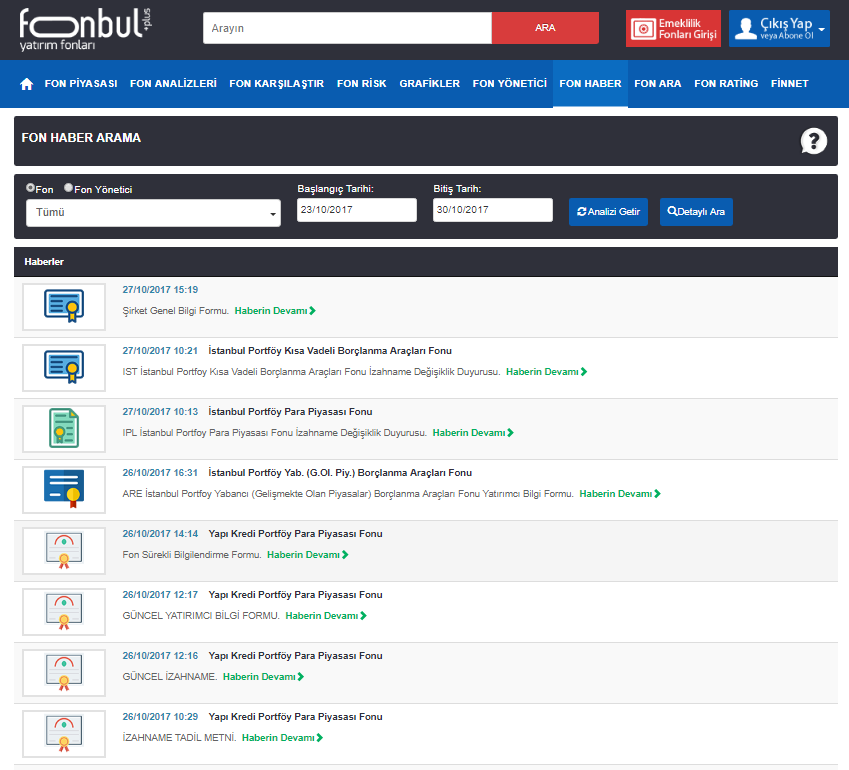
Task: Click the Başlangıç Tarihi date field
Action: coord(357,210)
